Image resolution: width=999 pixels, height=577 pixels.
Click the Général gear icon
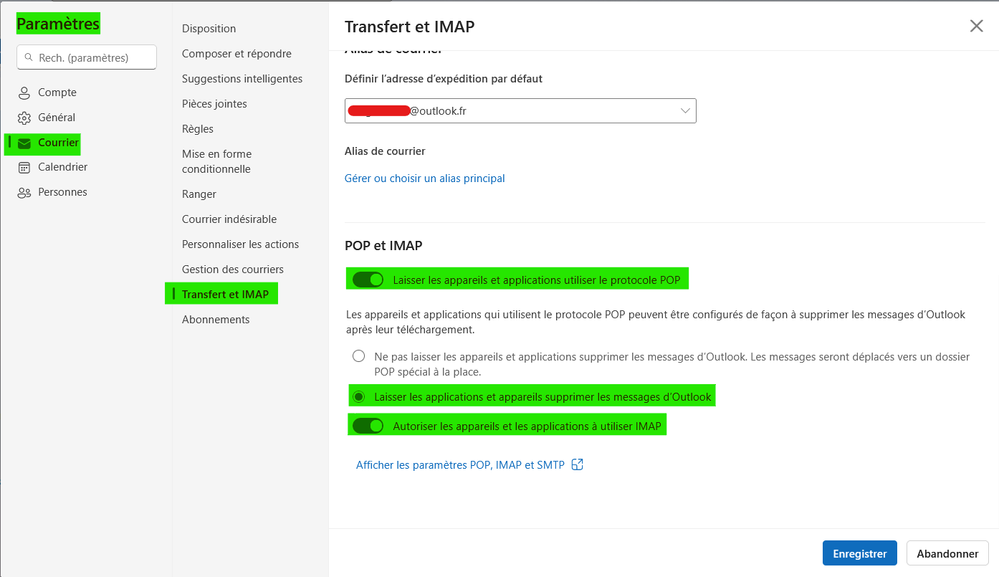[25, 118]
